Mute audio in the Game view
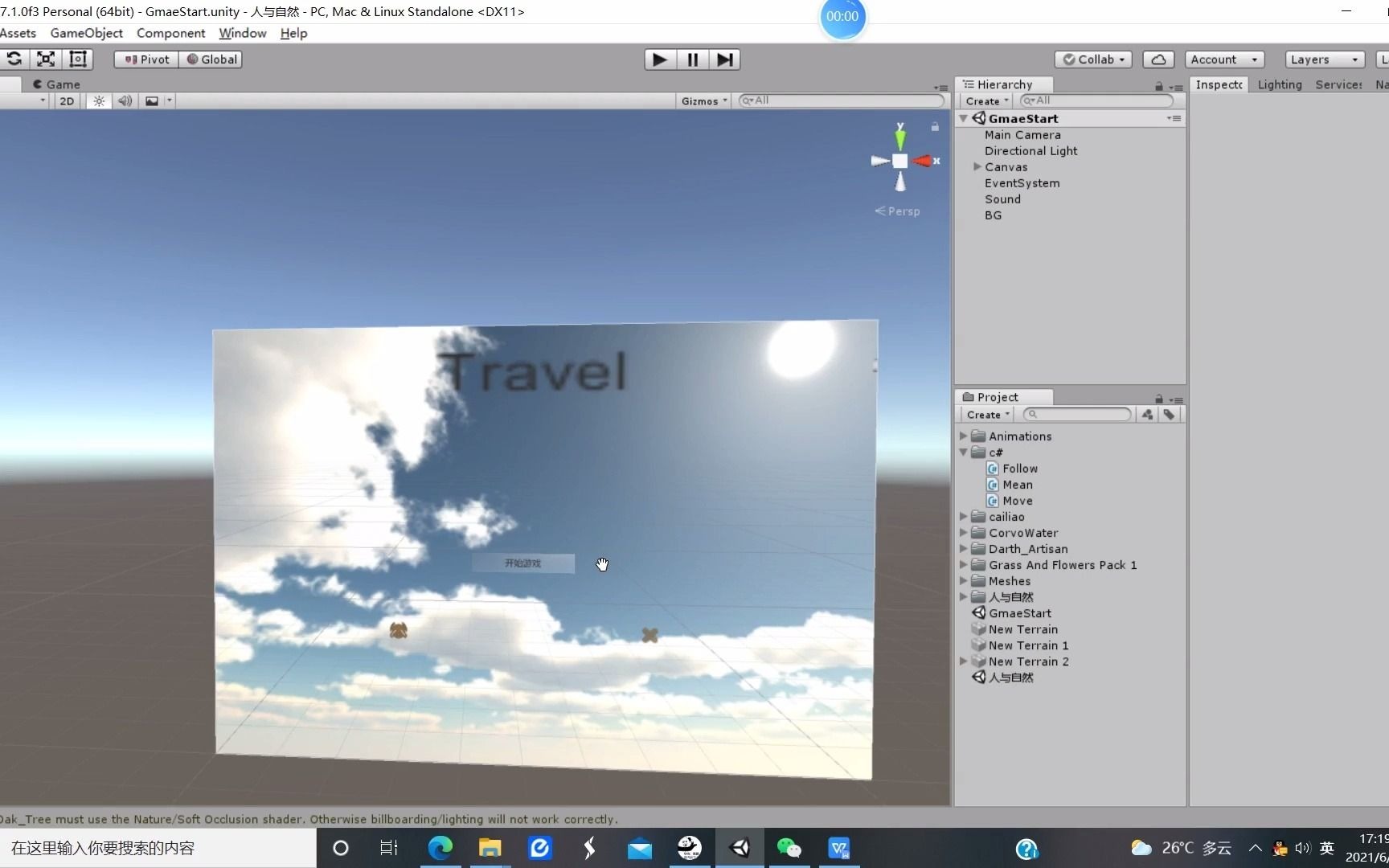Image resolution: width=1389 pixels, height=868 pixels. click(x=125, y=101)
